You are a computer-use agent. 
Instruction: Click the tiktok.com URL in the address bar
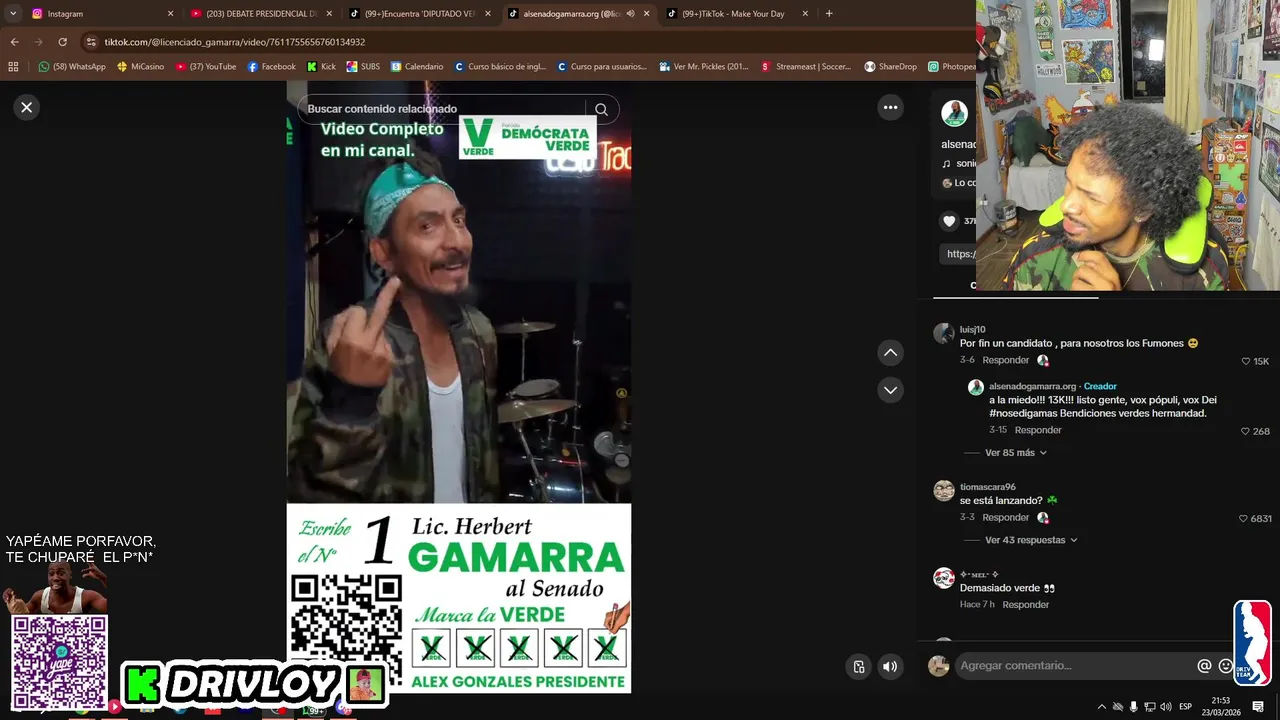[235, 42]
